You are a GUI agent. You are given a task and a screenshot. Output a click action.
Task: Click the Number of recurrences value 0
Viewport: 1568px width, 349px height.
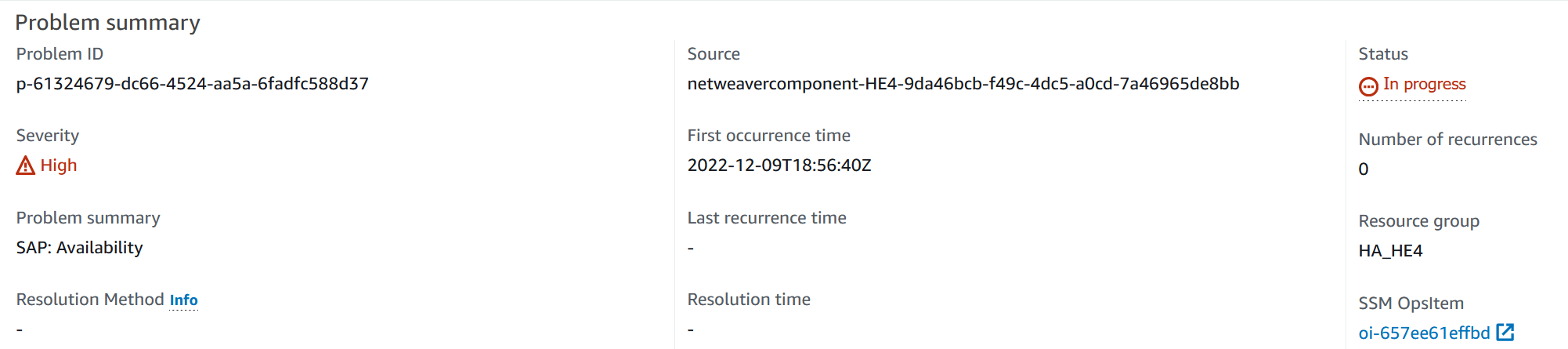point(1364,169)
